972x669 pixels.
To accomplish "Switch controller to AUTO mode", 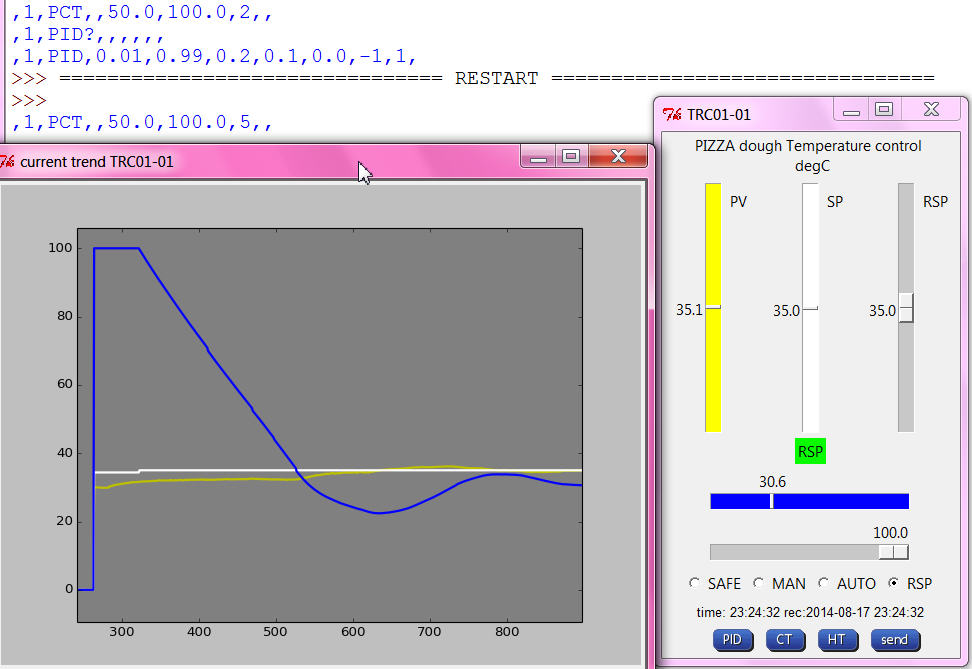I will (824, 583).
